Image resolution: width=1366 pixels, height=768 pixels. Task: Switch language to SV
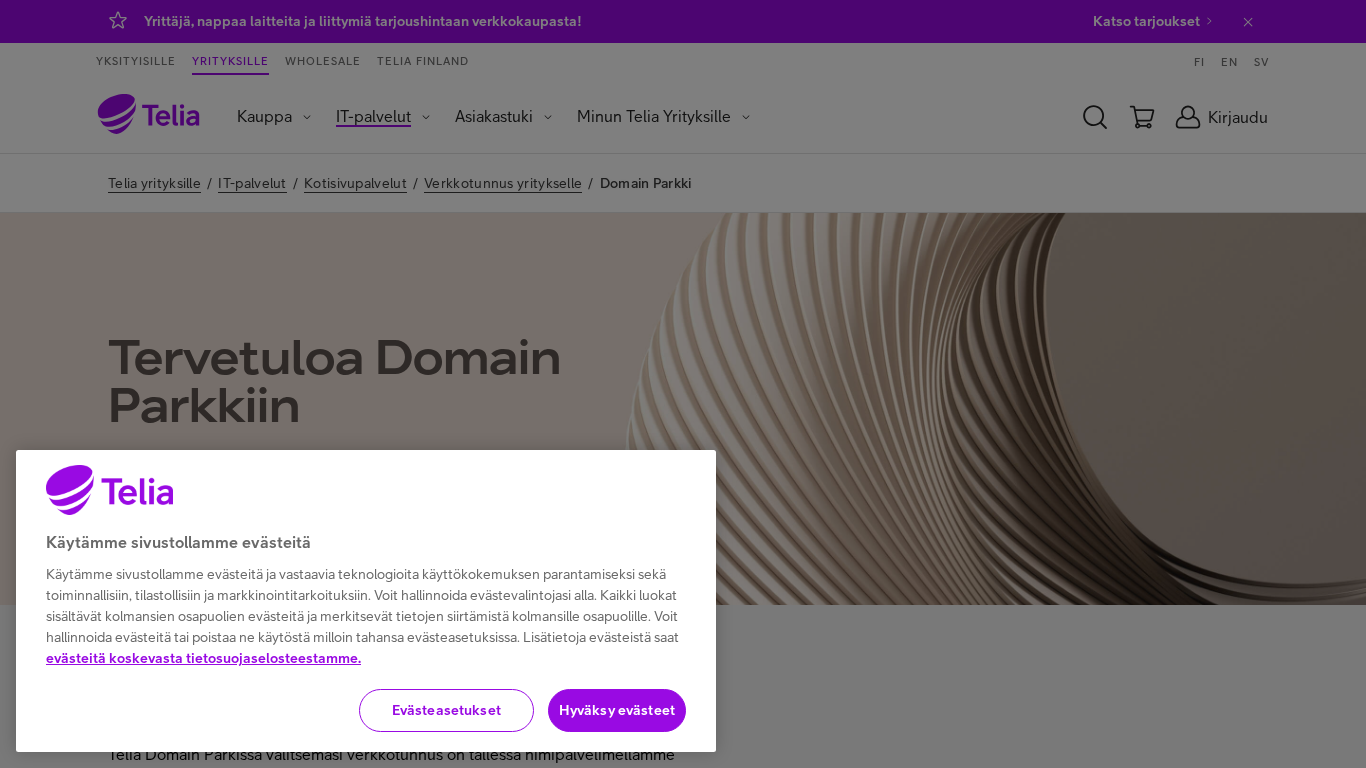pyautogui.click(x=1261, y=62)
